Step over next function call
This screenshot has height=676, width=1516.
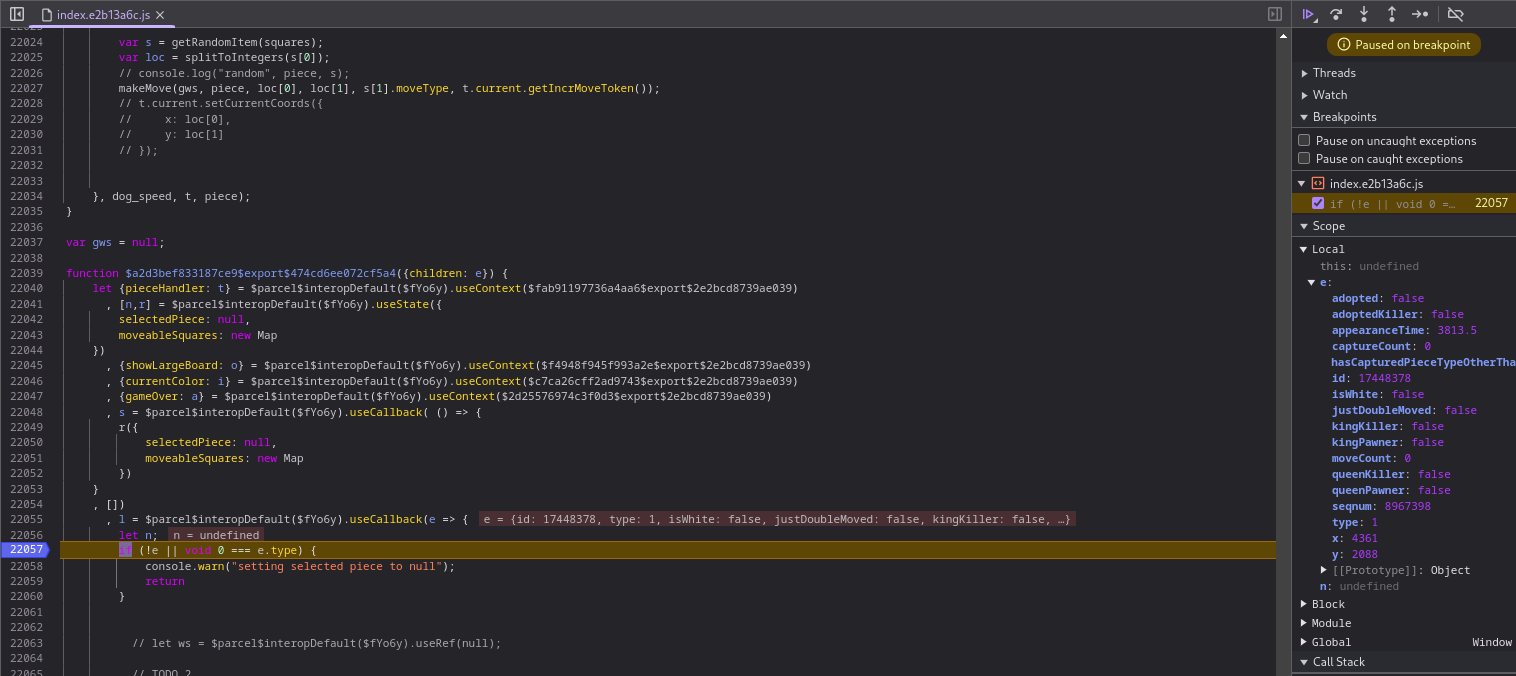point(1336,14)
